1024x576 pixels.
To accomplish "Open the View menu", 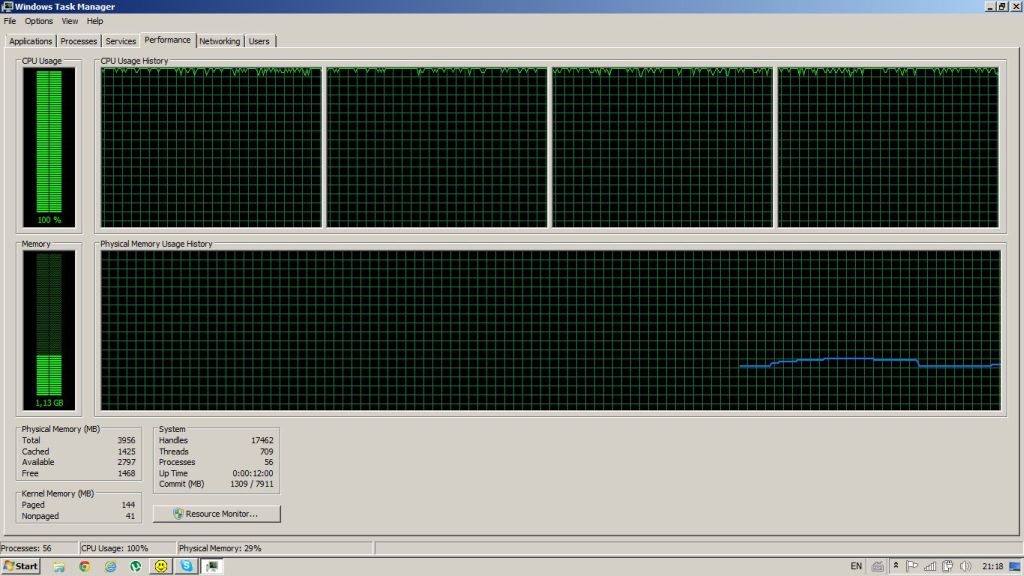I will point(69,21).
